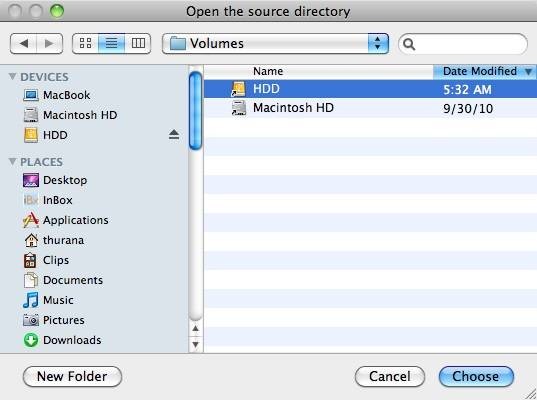
Task: Open Documents from the sidebar
Action: pyautogui.click(x=73, y=280)
